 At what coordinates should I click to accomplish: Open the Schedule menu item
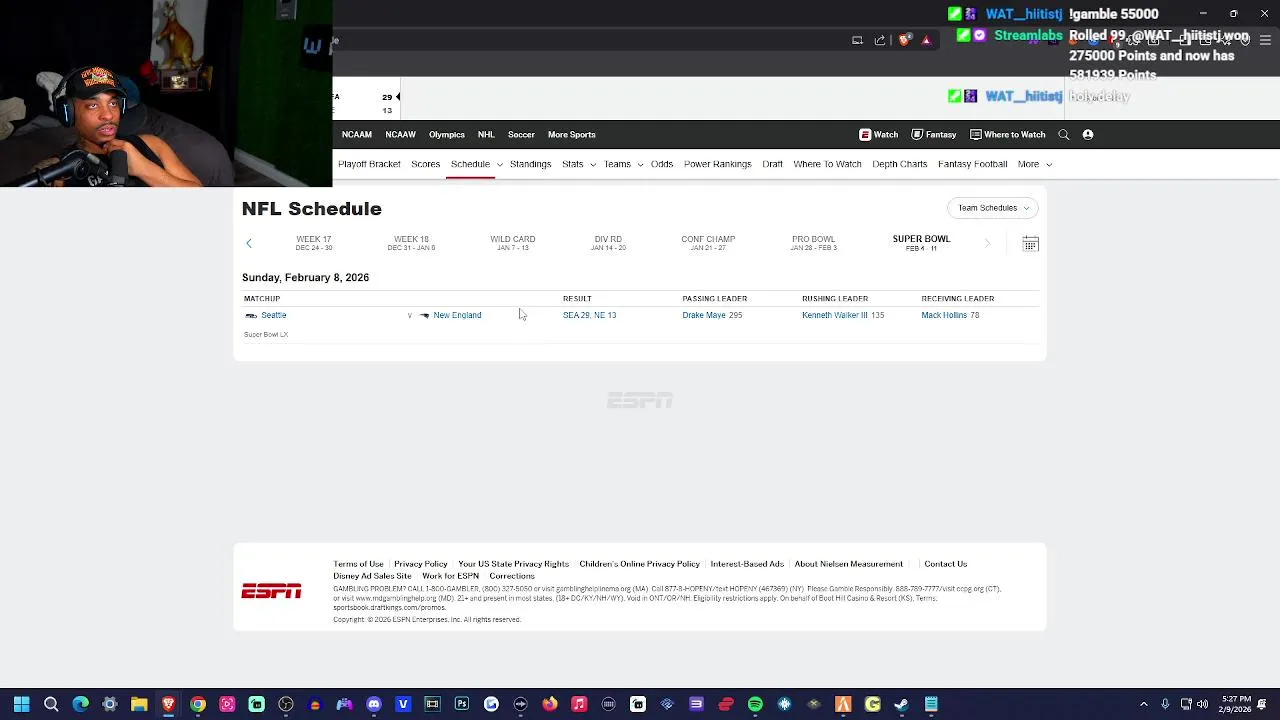[x=470, y=164]
